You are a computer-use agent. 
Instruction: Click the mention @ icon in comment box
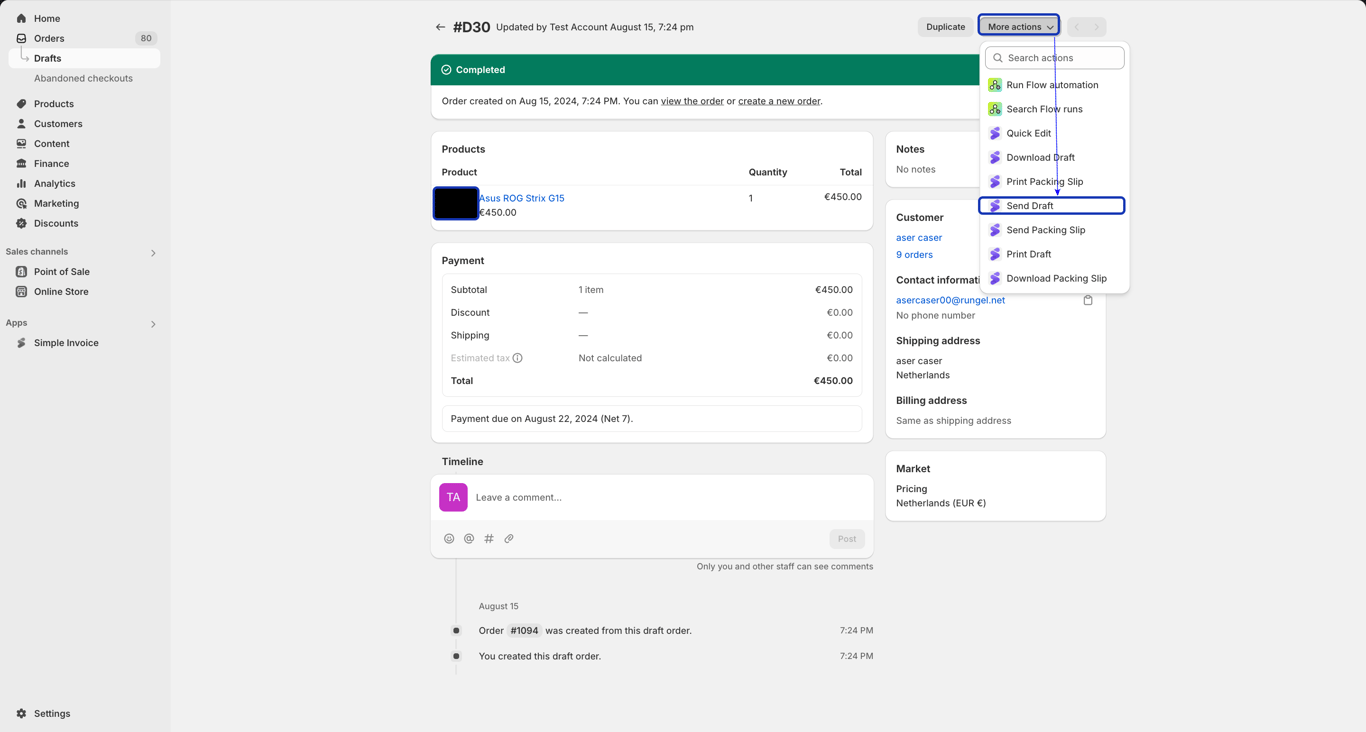(x=469, y=539)
